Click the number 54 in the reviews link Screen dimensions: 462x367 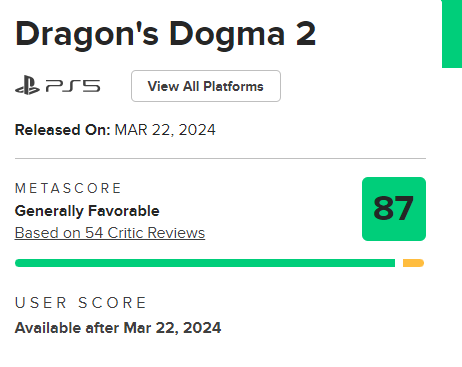pyautogui.click(x=94, y=233)
